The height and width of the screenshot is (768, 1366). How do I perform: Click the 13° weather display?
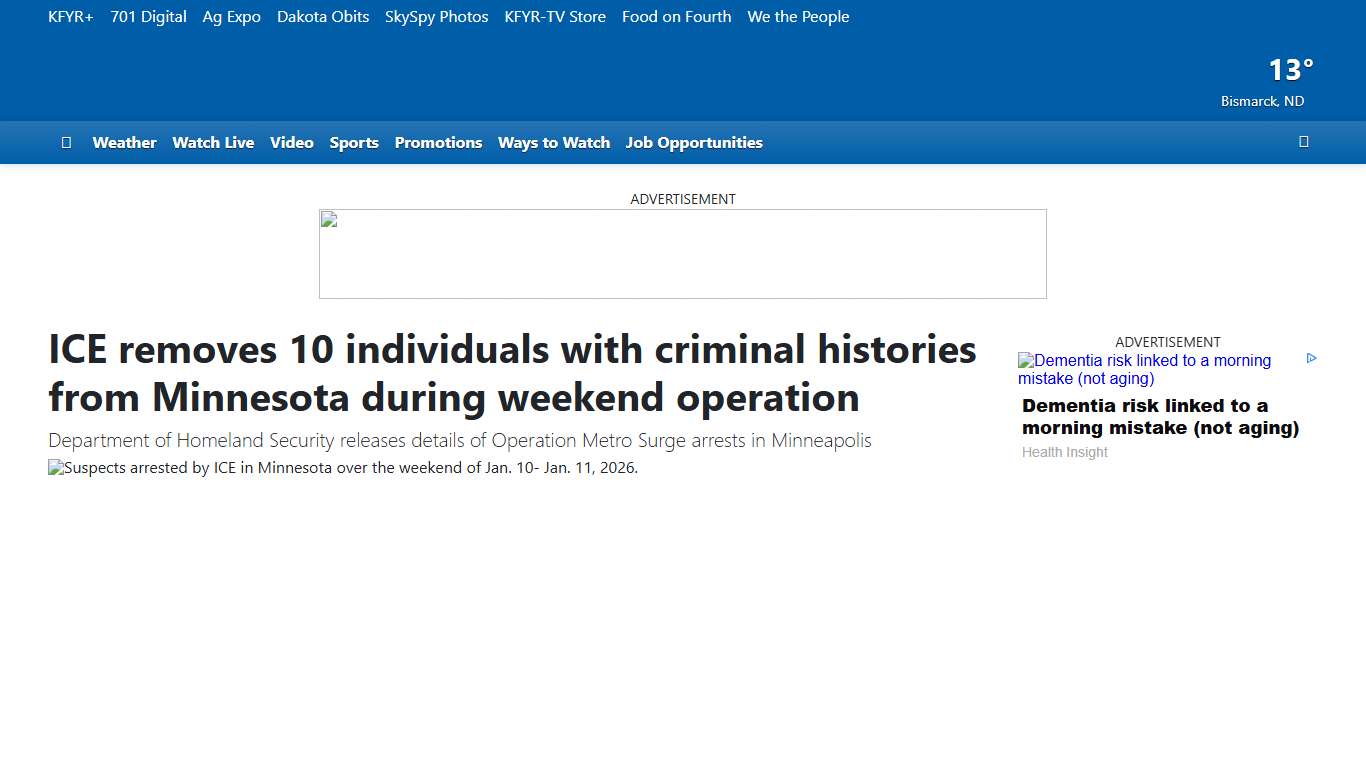(x=1289, y=69)
